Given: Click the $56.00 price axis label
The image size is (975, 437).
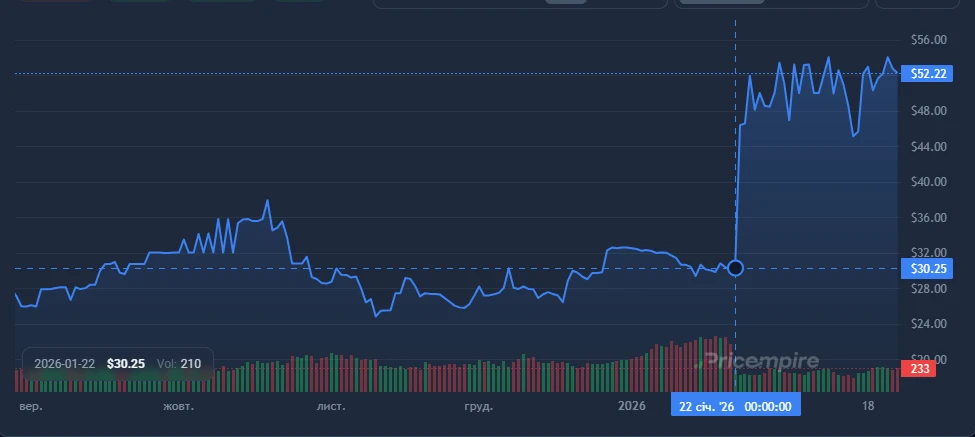Looking at the screenshot, I should (929, 40).
